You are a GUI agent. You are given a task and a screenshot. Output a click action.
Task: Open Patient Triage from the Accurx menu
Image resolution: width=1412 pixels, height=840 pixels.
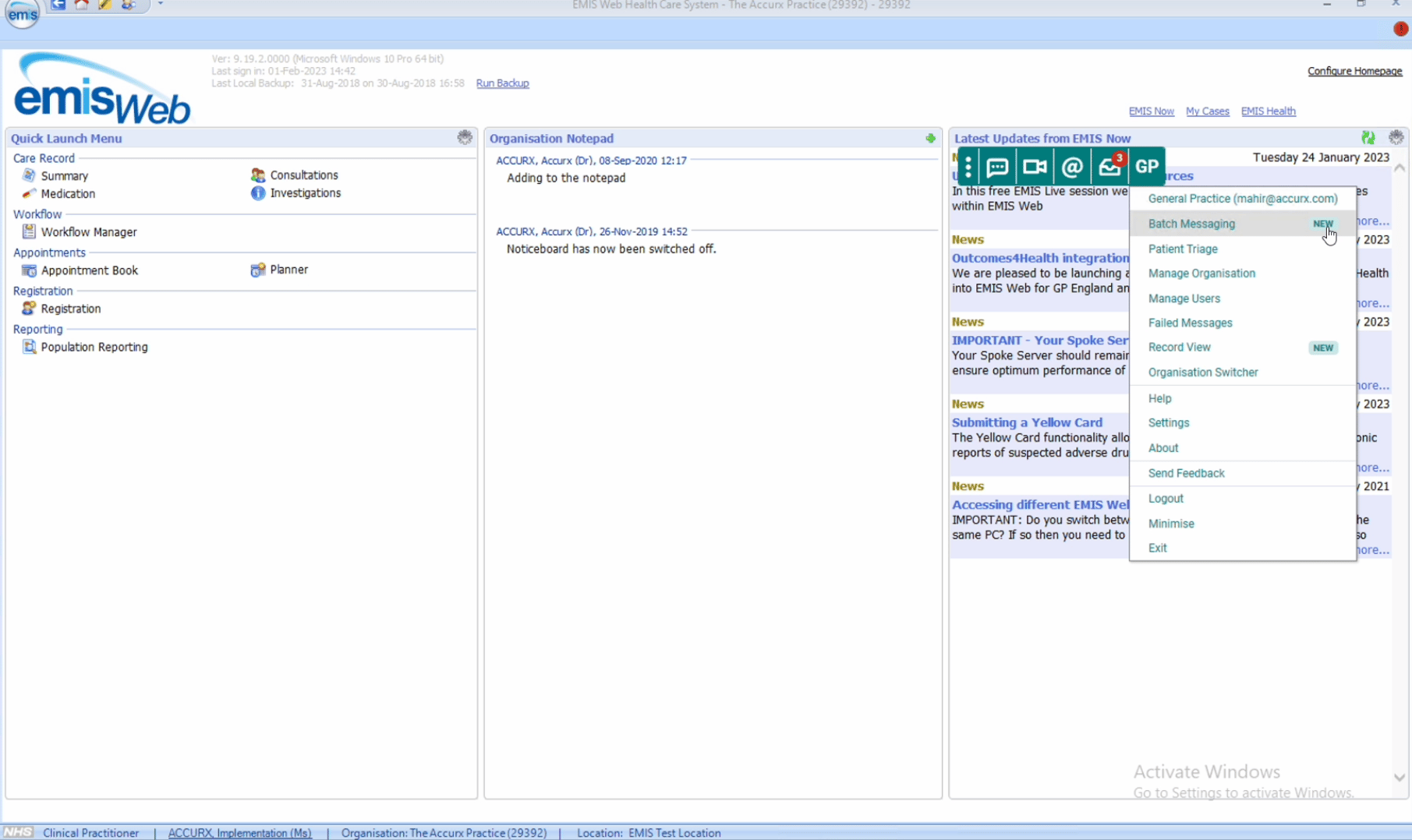(1183, 249)
